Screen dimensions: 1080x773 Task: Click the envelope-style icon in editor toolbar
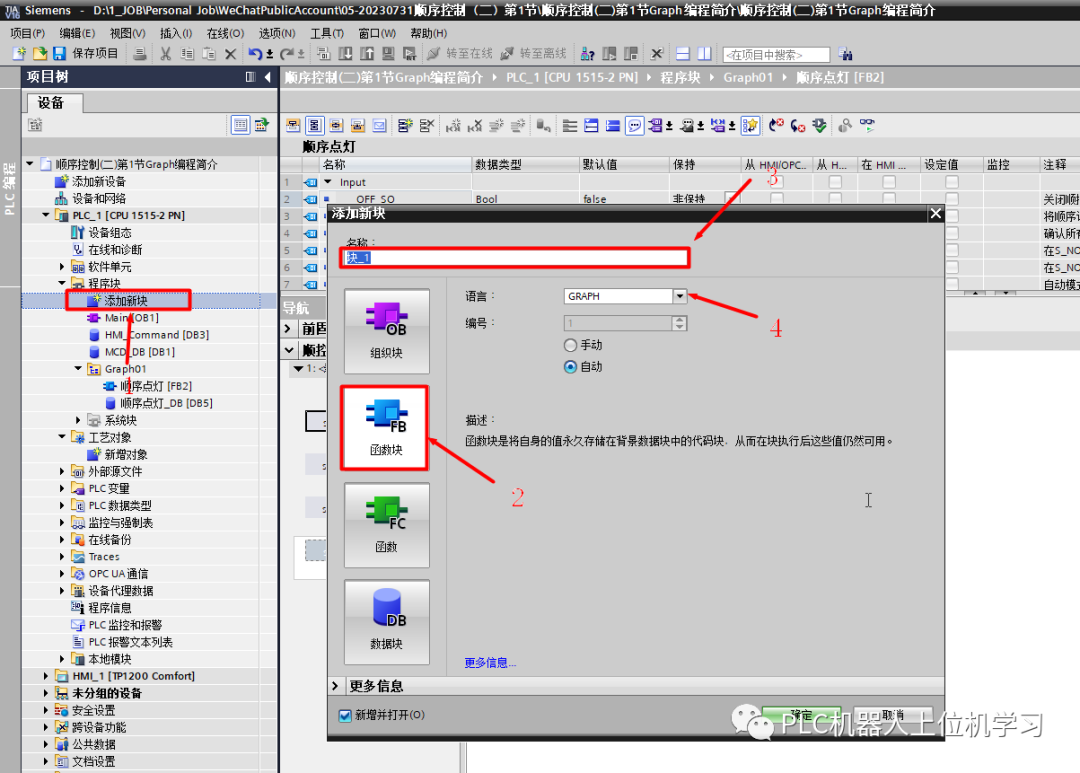pos(380,125)
